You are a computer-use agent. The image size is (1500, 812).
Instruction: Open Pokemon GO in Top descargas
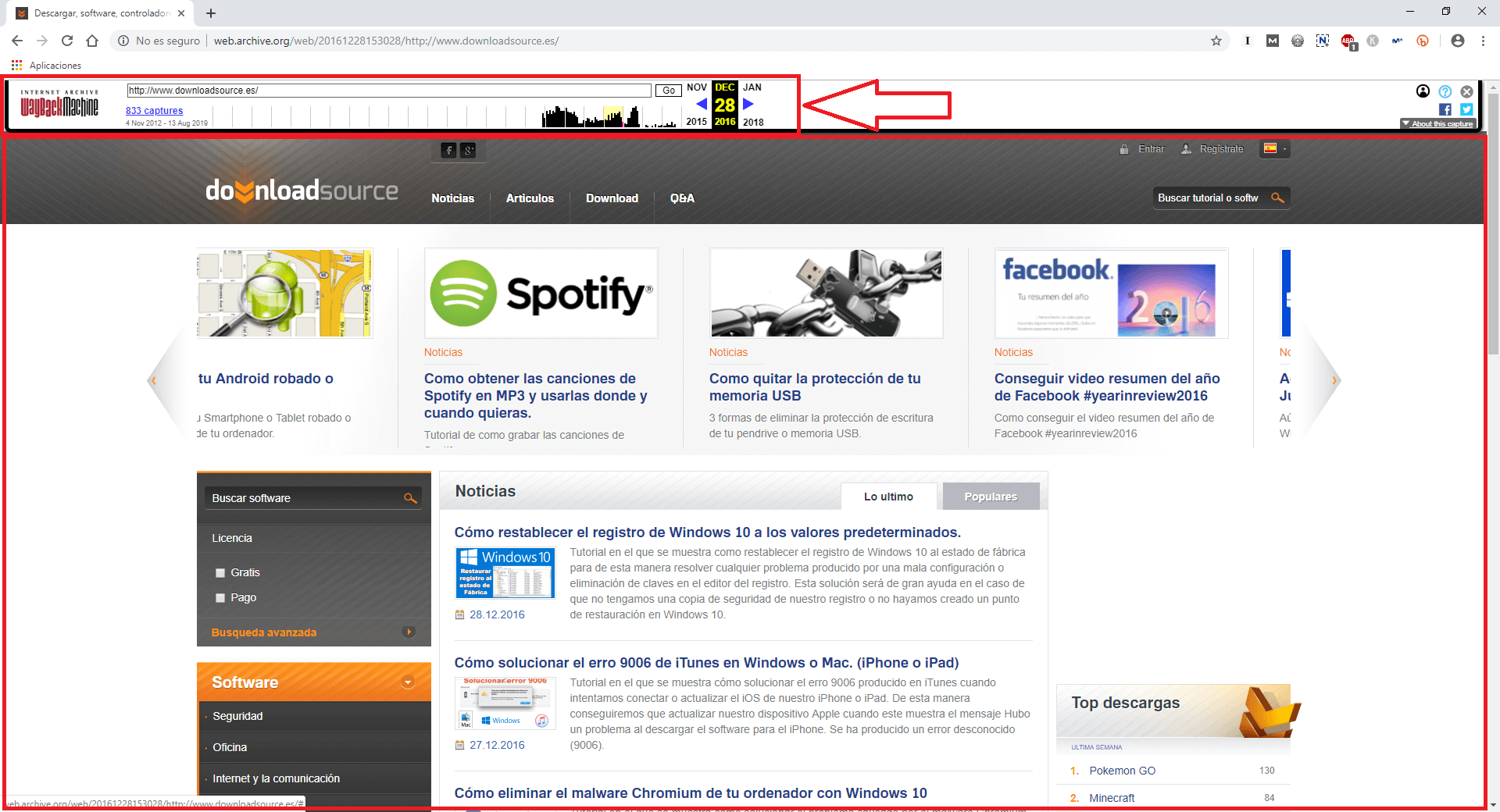pos(1123,771)
